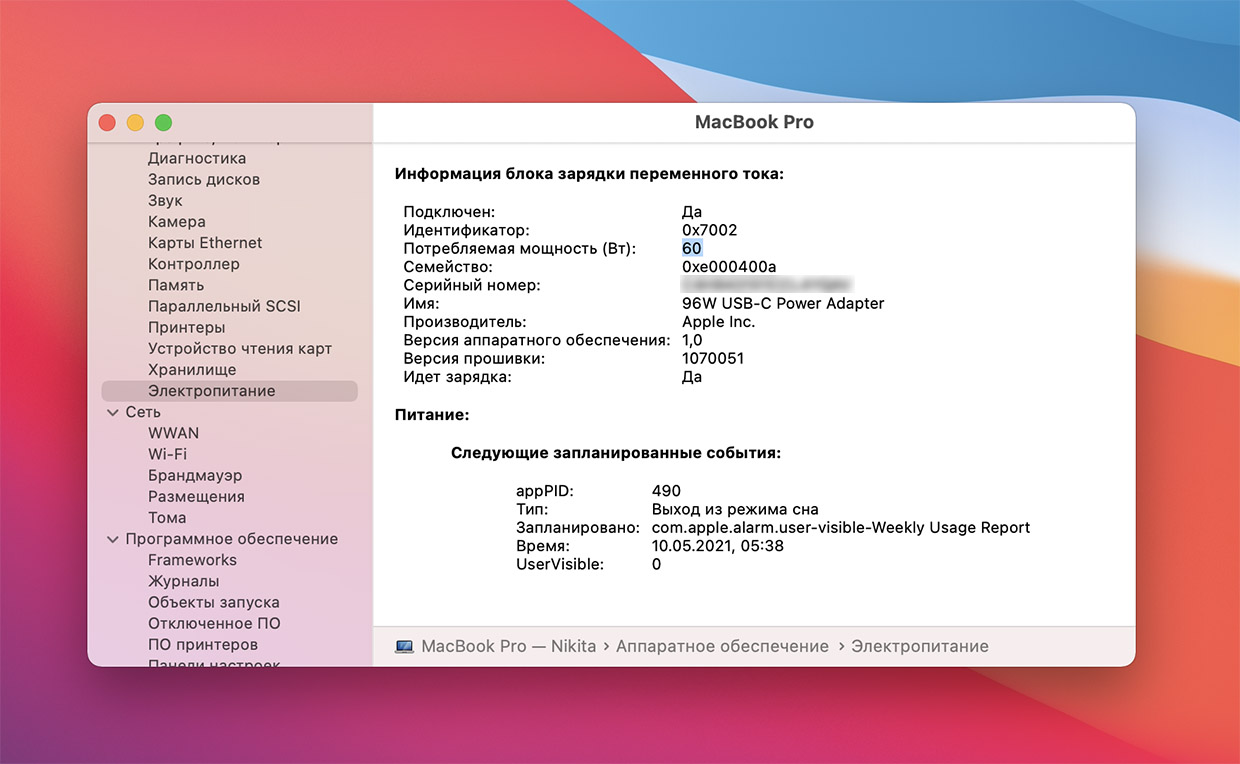Click the "Да" value beside Подключен

692,212
